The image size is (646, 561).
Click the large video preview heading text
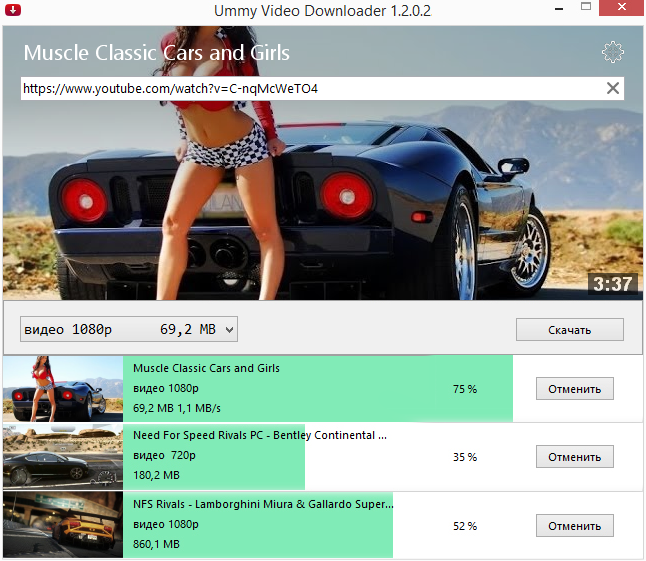click(156, 53)
